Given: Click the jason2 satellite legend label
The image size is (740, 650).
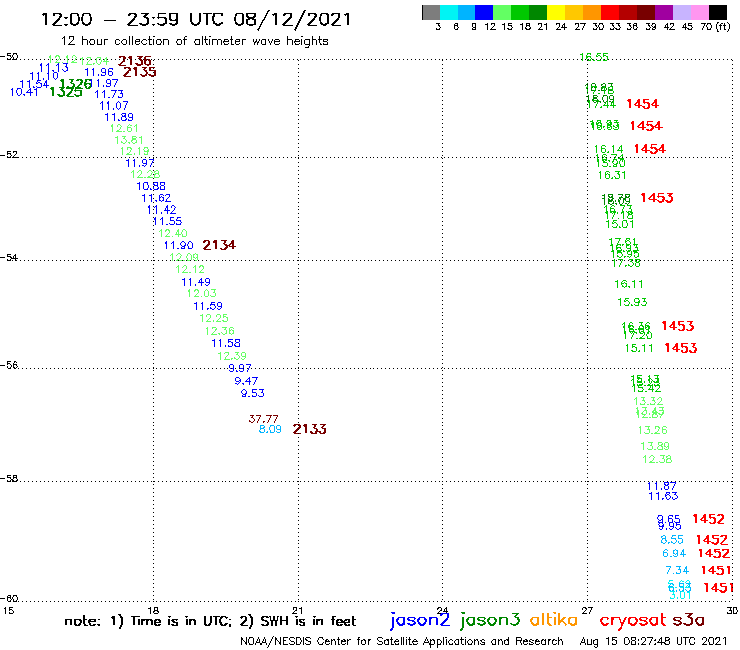Looking at the screenshot, I should [x=420, y=620].
